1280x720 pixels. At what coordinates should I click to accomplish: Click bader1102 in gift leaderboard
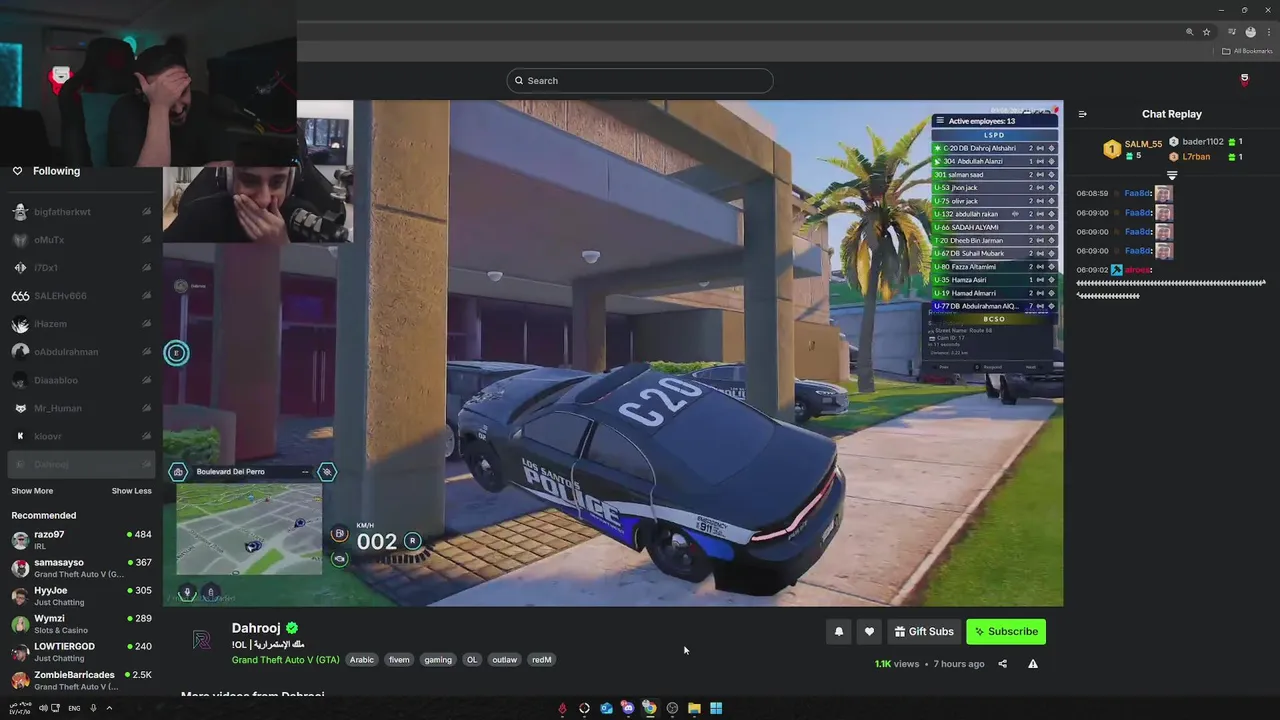(x=1203, y=142)
